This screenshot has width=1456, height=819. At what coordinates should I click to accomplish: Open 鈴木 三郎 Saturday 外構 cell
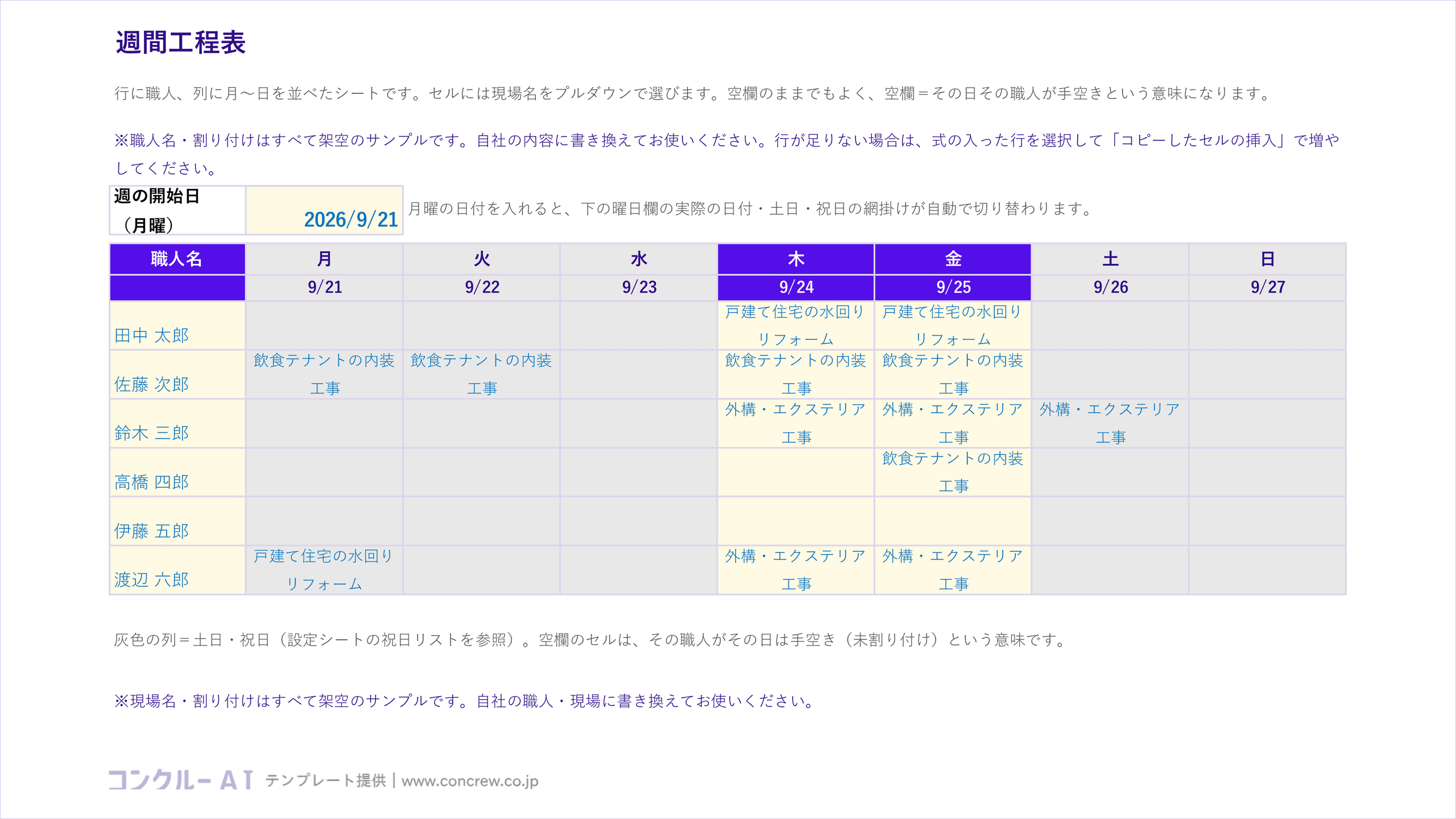click(x=1110, y=423)
